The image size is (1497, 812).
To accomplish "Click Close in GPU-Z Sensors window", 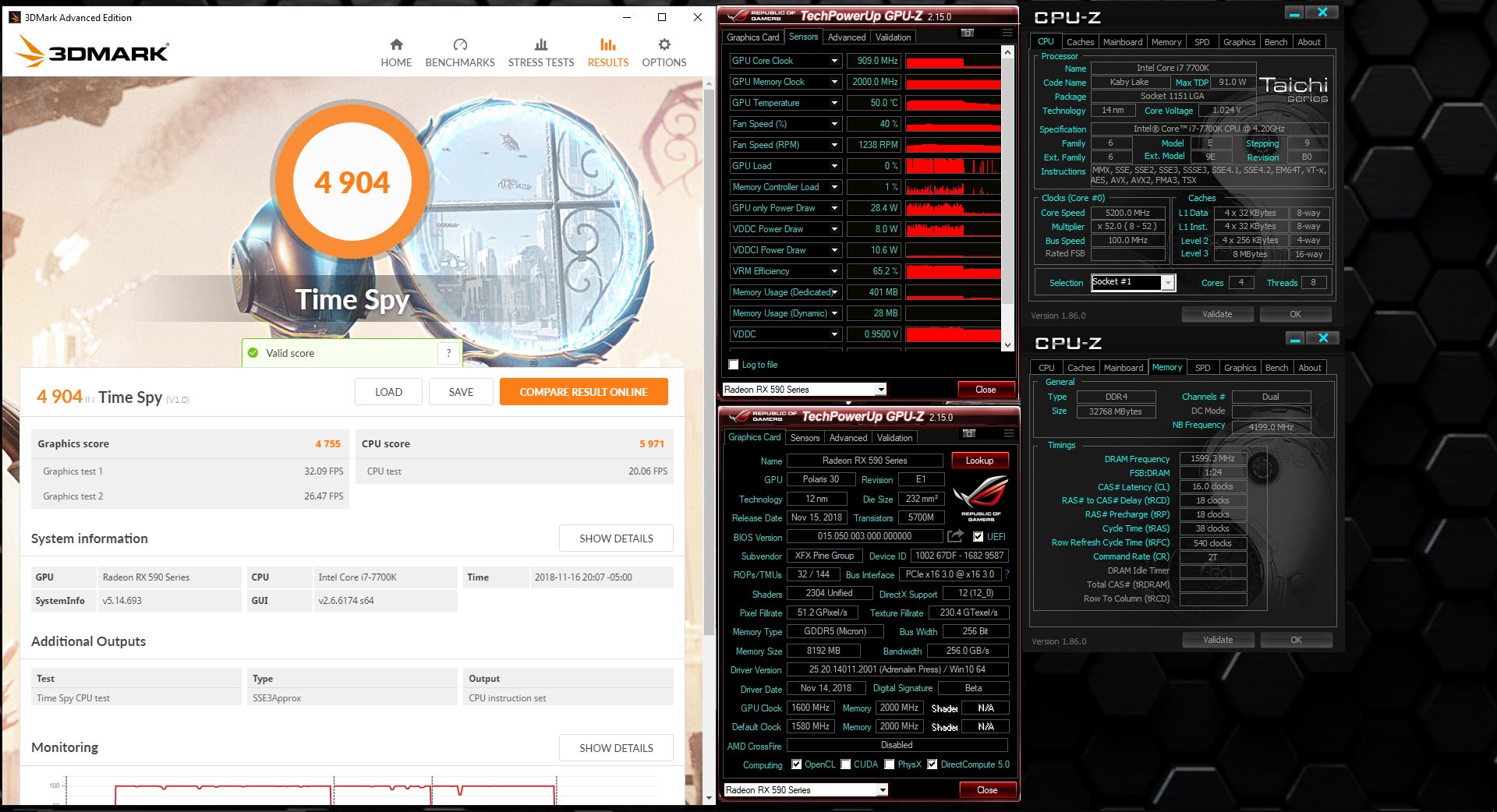I will (x=986, y=390).
